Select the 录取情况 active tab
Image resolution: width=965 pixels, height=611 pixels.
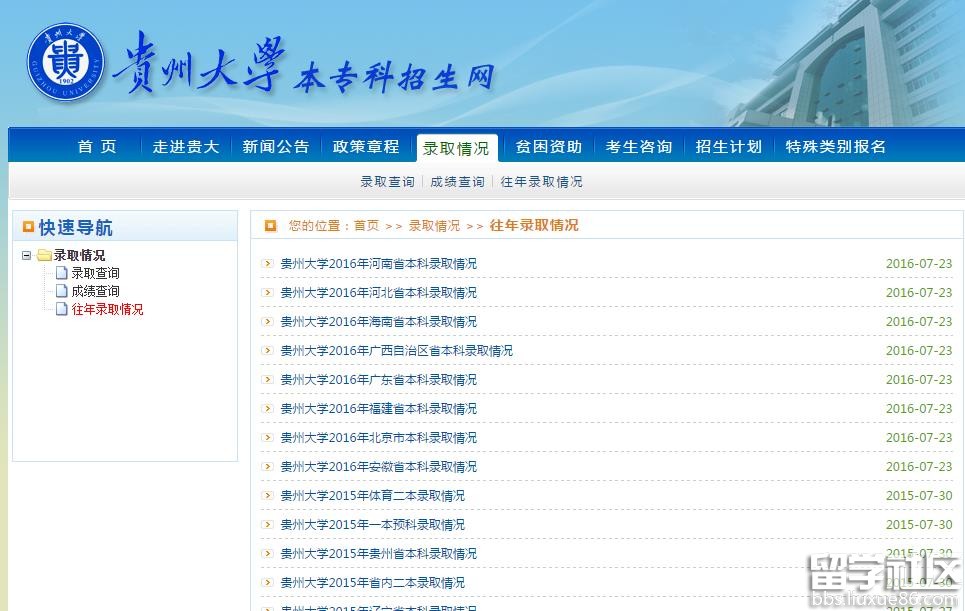[x=456, y=148]
